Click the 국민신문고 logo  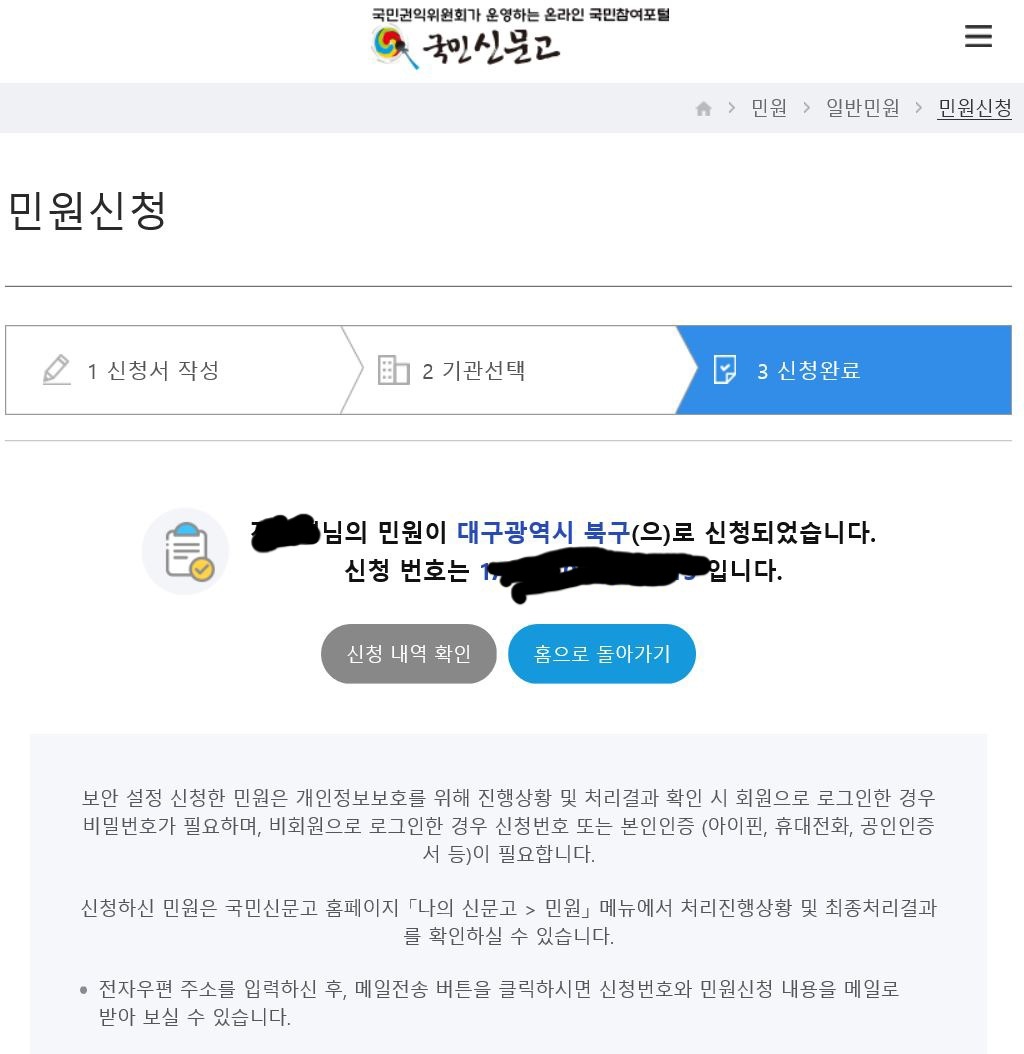point(465,47)
